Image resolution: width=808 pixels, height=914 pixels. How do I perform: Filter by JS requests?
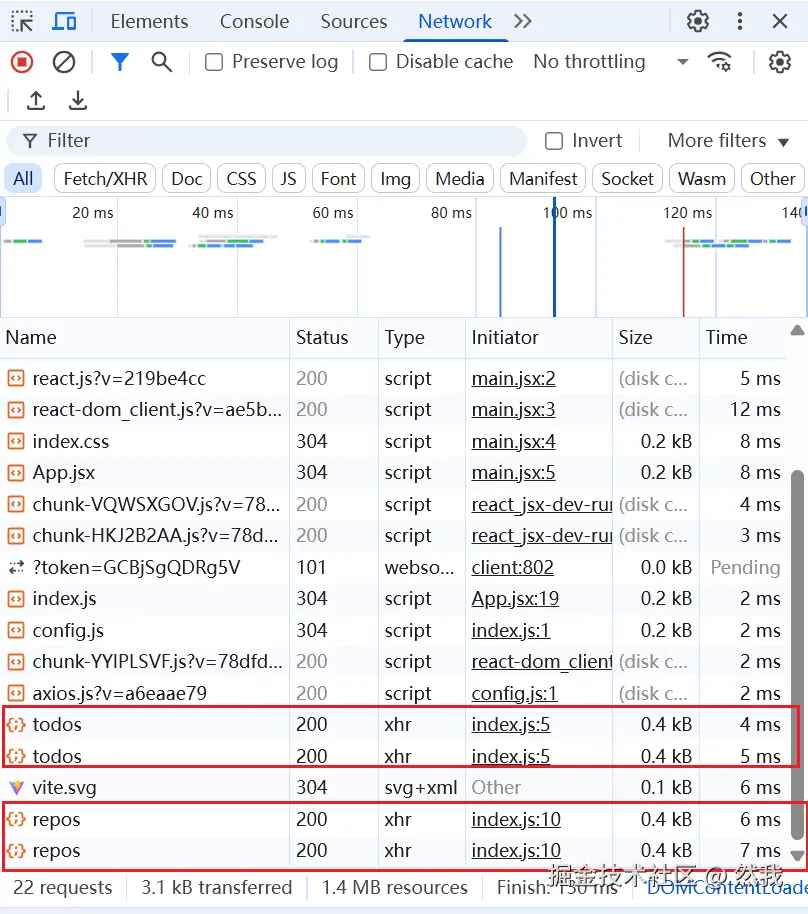[289, 178]
